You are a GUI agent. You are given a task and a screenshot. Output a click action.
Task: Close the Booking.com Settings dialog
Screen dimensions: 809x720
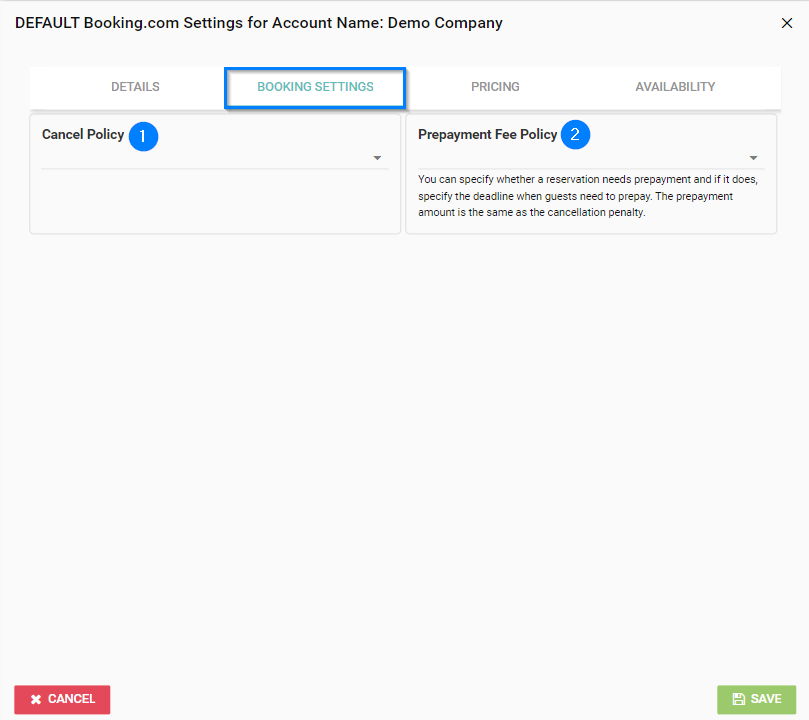tap(786, 23)
